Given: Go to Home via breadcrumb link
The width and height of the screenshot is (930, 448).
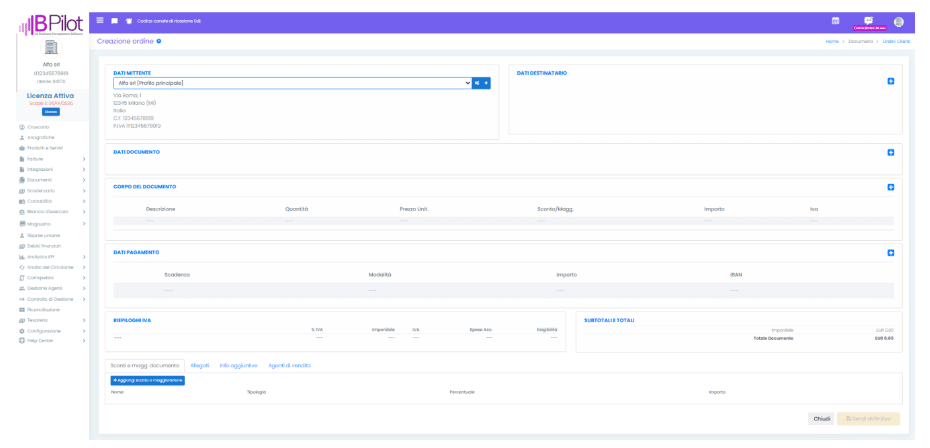Looking at the screenshot, I should [x=831, y=41].
